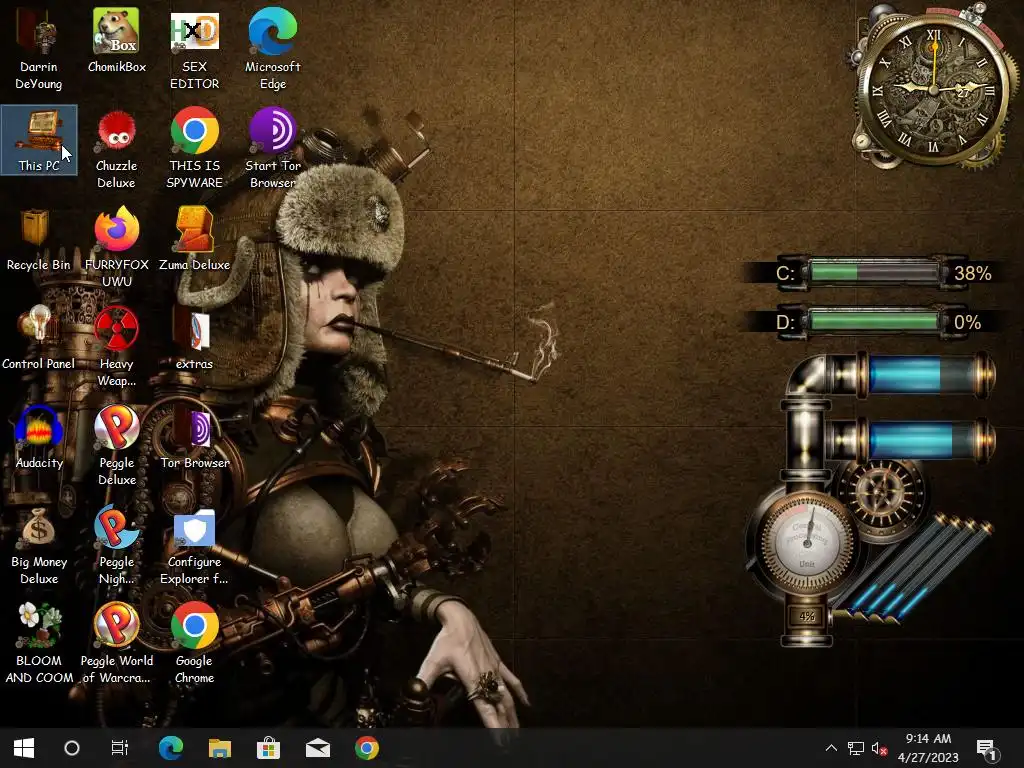Show hidden system tray icons
This screenshot has width=1024, height=768.
coord(831,748)
